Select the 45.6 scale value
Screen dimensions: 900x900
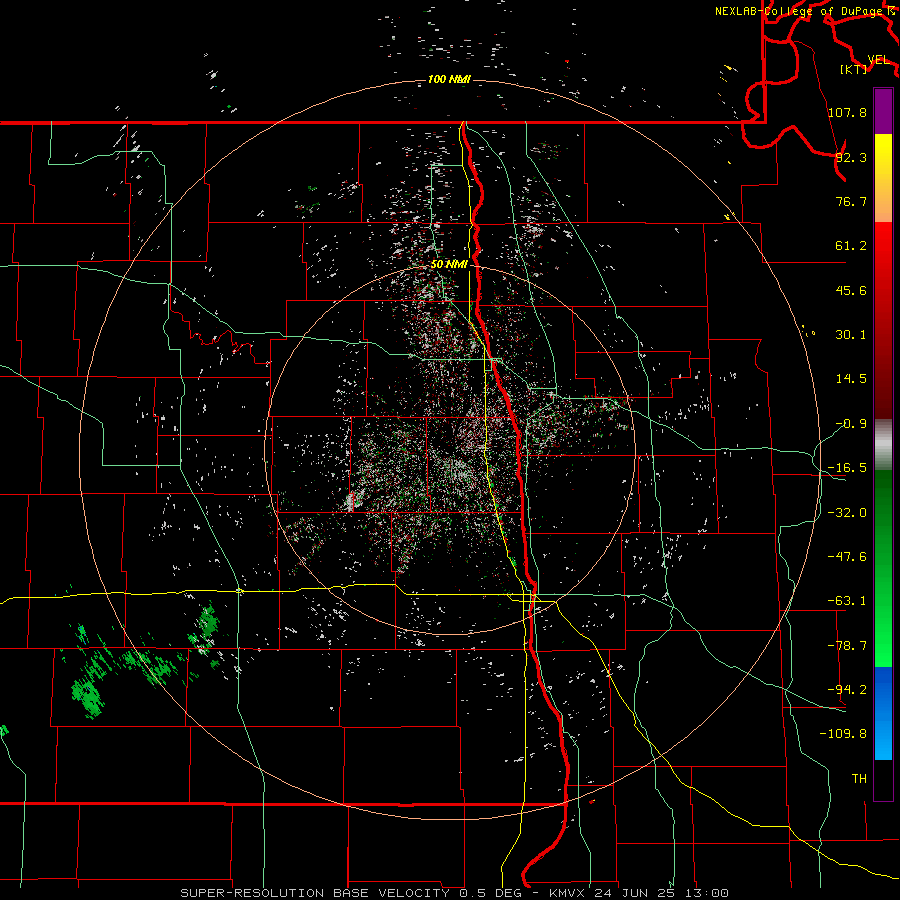coord(851,290)
